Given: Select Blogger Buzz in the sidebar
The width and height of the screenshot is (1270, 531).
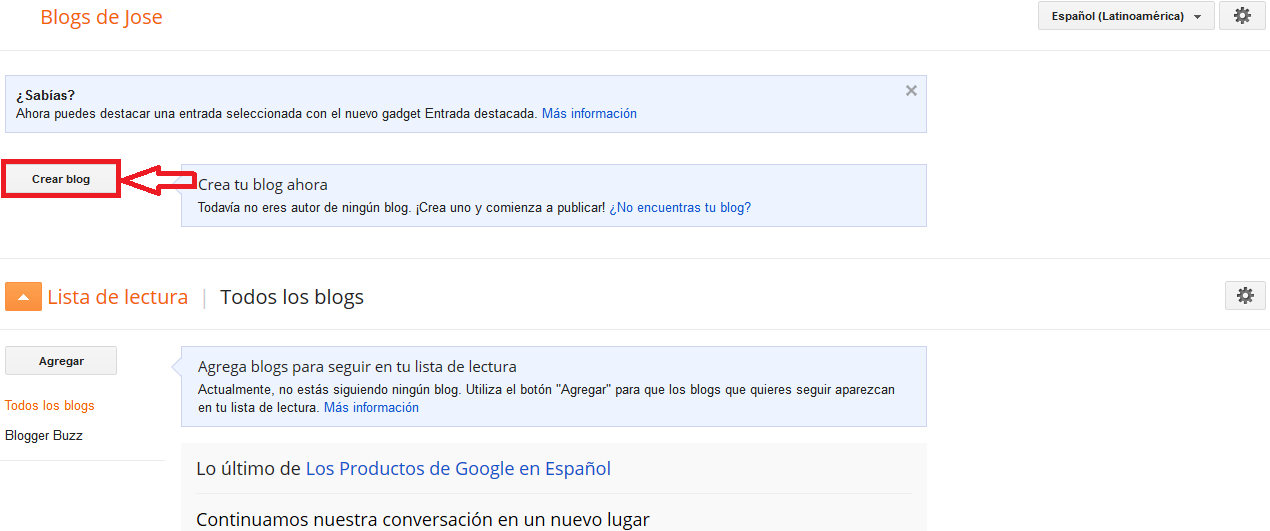Looking at the screenshot, I should coord(44,436).
